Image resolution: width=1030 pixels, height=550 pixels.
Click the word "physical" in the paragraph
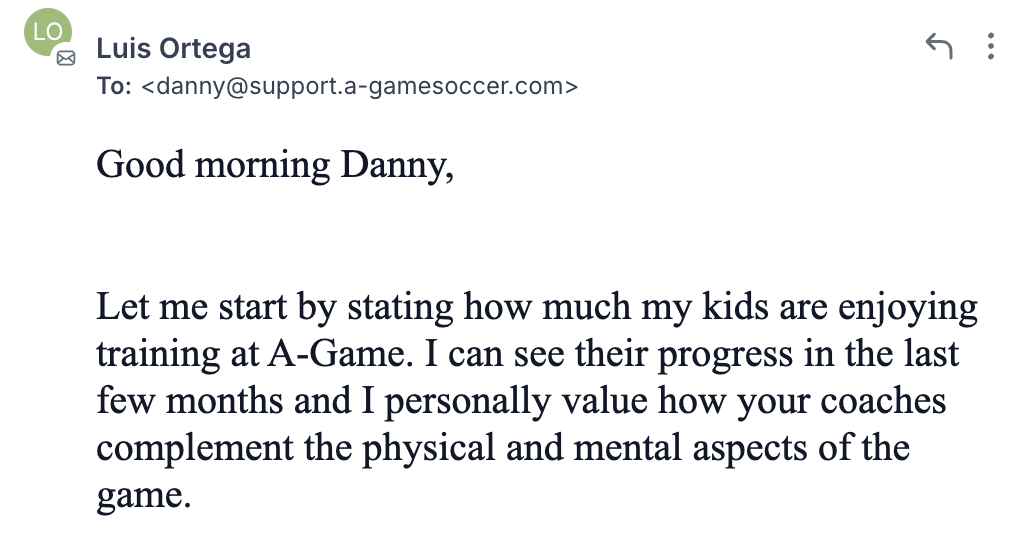428,450
